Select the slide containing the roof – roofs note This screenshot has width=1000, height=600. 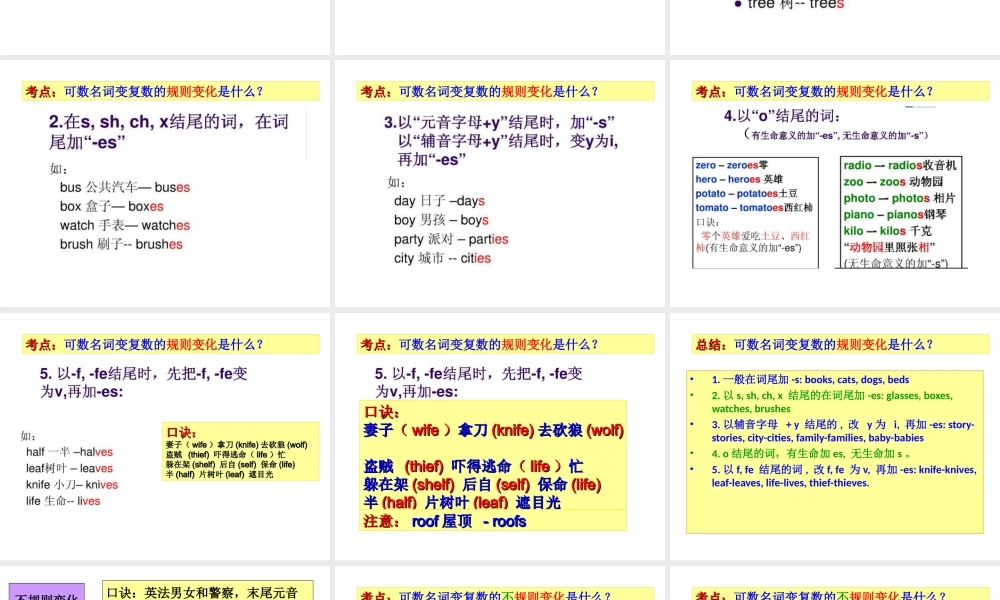coord(500,436)
